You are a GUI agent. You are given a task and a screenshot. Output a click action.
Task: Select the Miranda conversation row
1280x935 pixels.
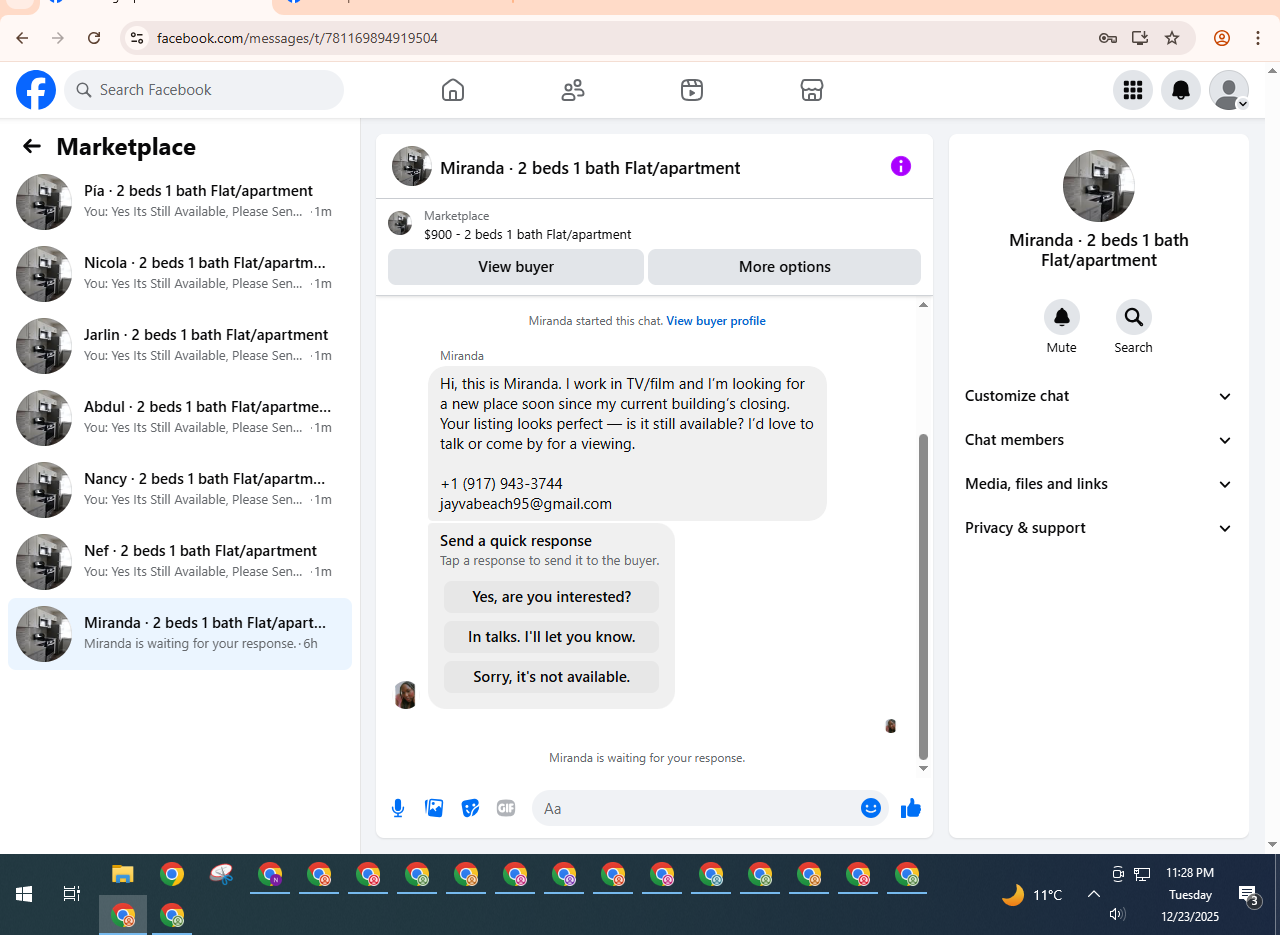pos(180,634)
